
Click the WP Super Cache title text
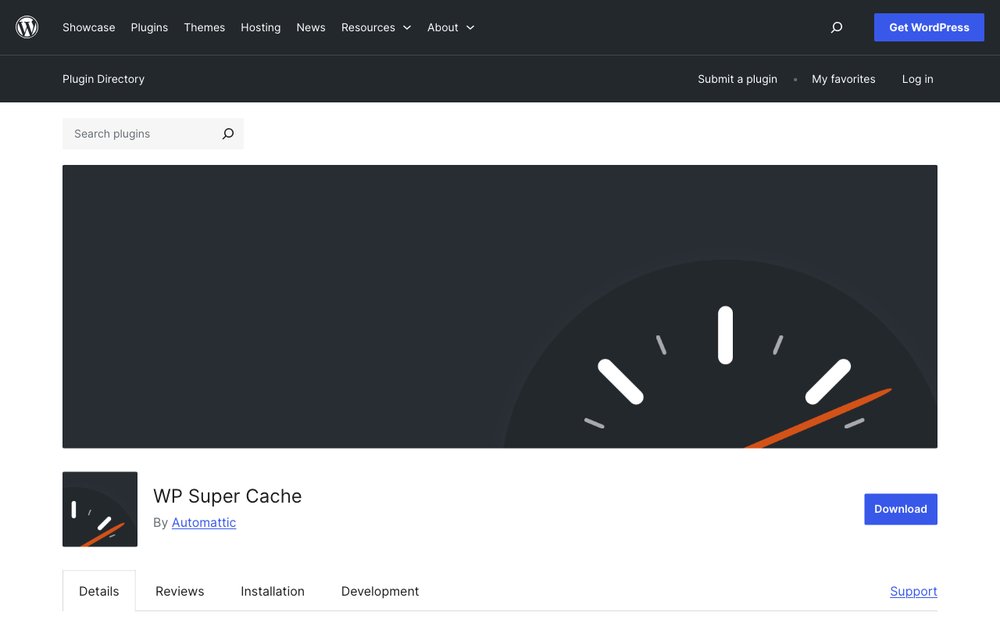(x=227, y=496)
